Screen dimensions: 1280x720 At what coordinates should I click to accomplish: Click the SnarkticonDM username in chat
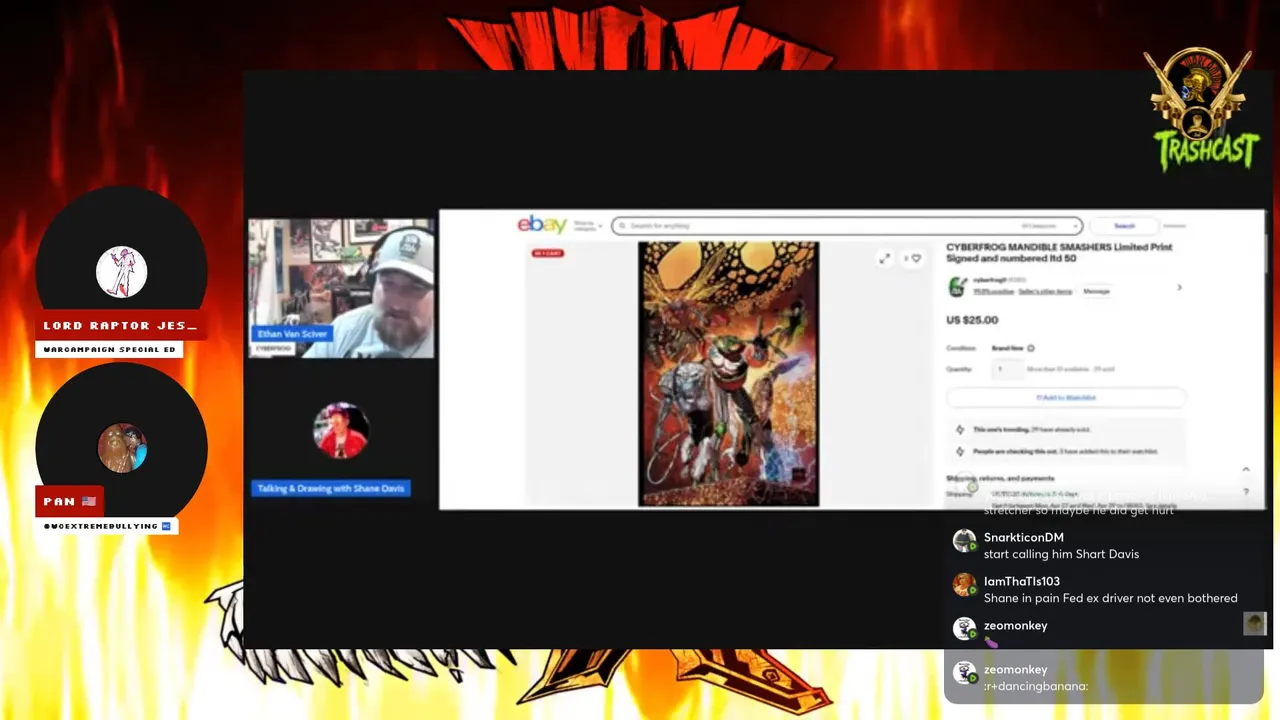pyautogui.click(x=1024, y=537)
